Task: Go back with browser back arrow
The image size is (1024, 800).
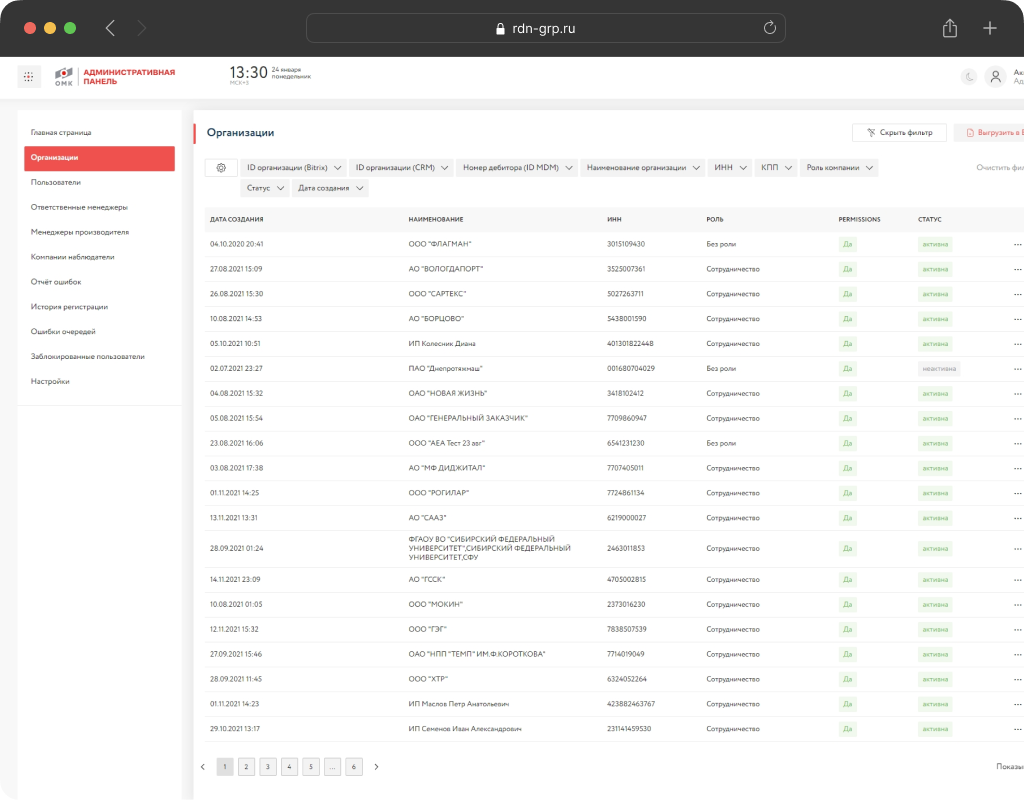Action: (110, 28)
